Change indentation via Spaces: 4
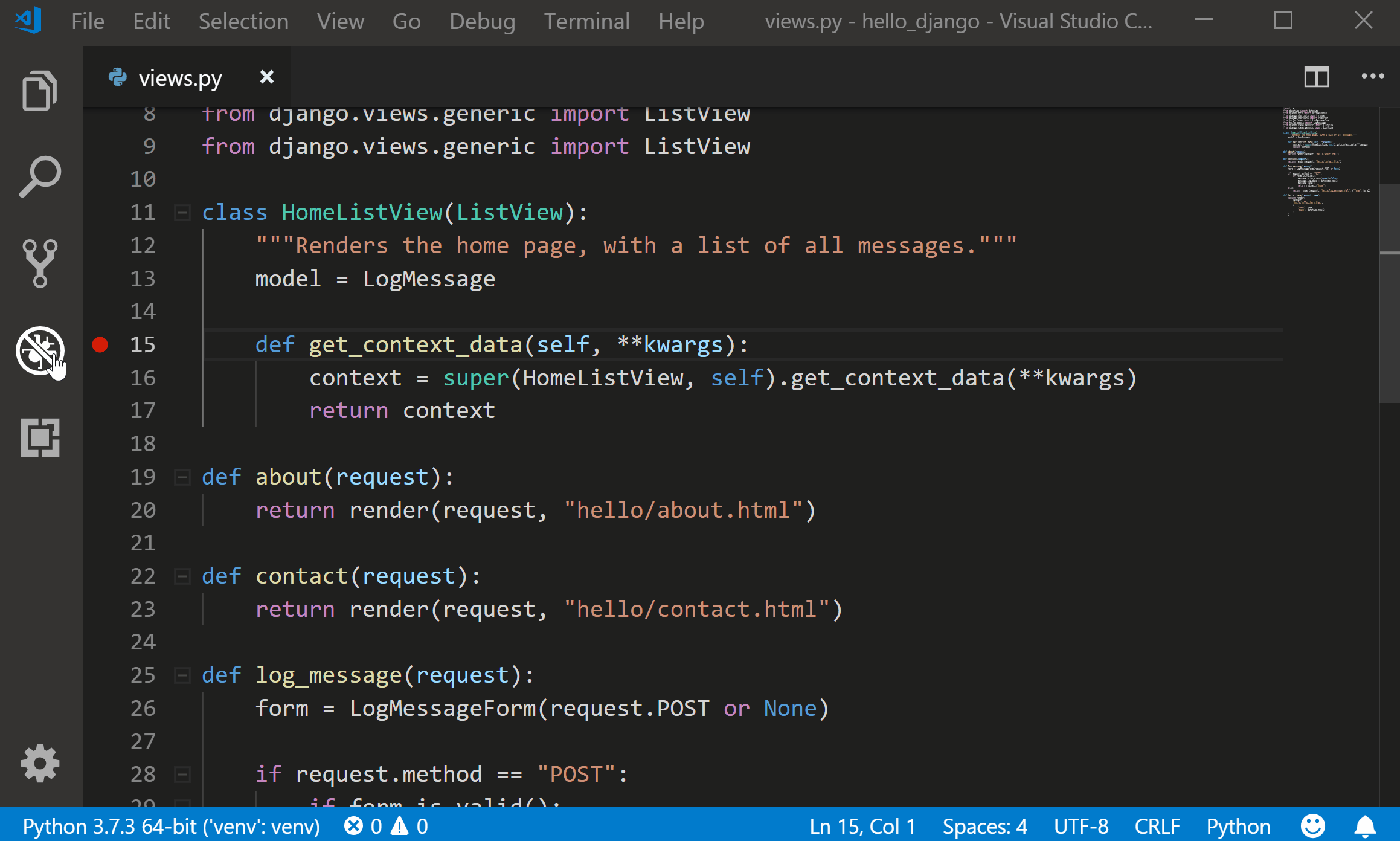Image resolution: width=1400 pixels, height=841 pixels. pyautogui.click(x=985, y=826)
